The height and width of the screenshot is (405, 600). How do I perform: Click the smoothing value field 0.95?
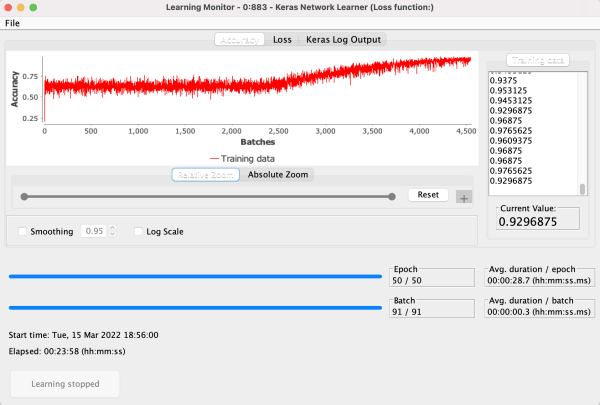94,231
